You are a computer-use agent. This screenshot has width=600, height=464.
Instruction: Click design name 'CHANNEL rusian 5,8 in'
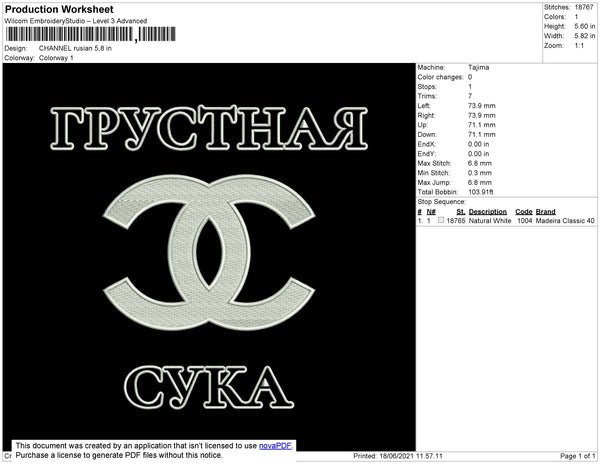(x=75, y=49)
